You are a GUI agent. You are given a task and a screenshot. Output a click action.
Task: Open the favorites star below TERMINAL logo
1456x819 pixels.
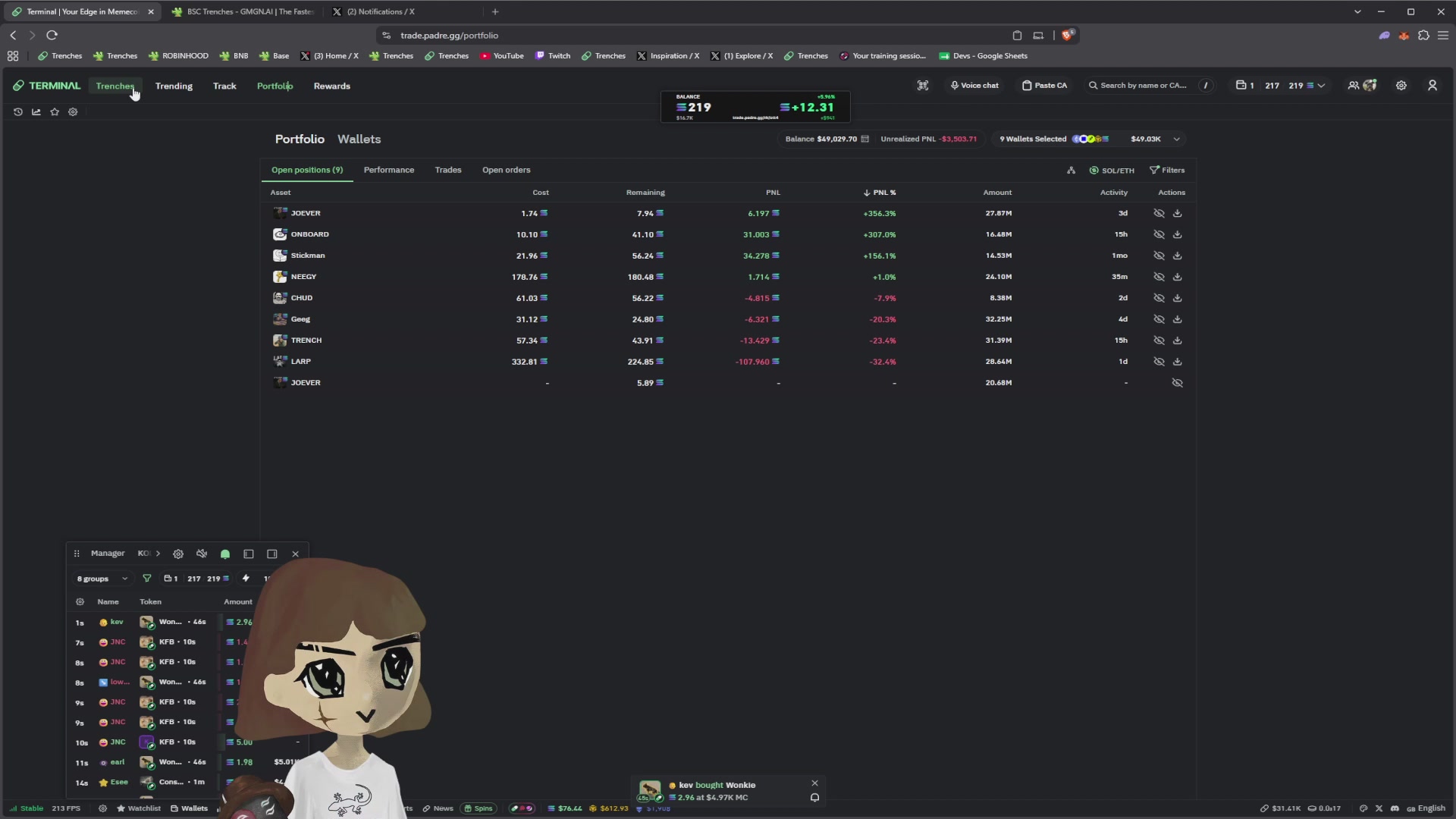pyautogui.click(x=55, y=111)
